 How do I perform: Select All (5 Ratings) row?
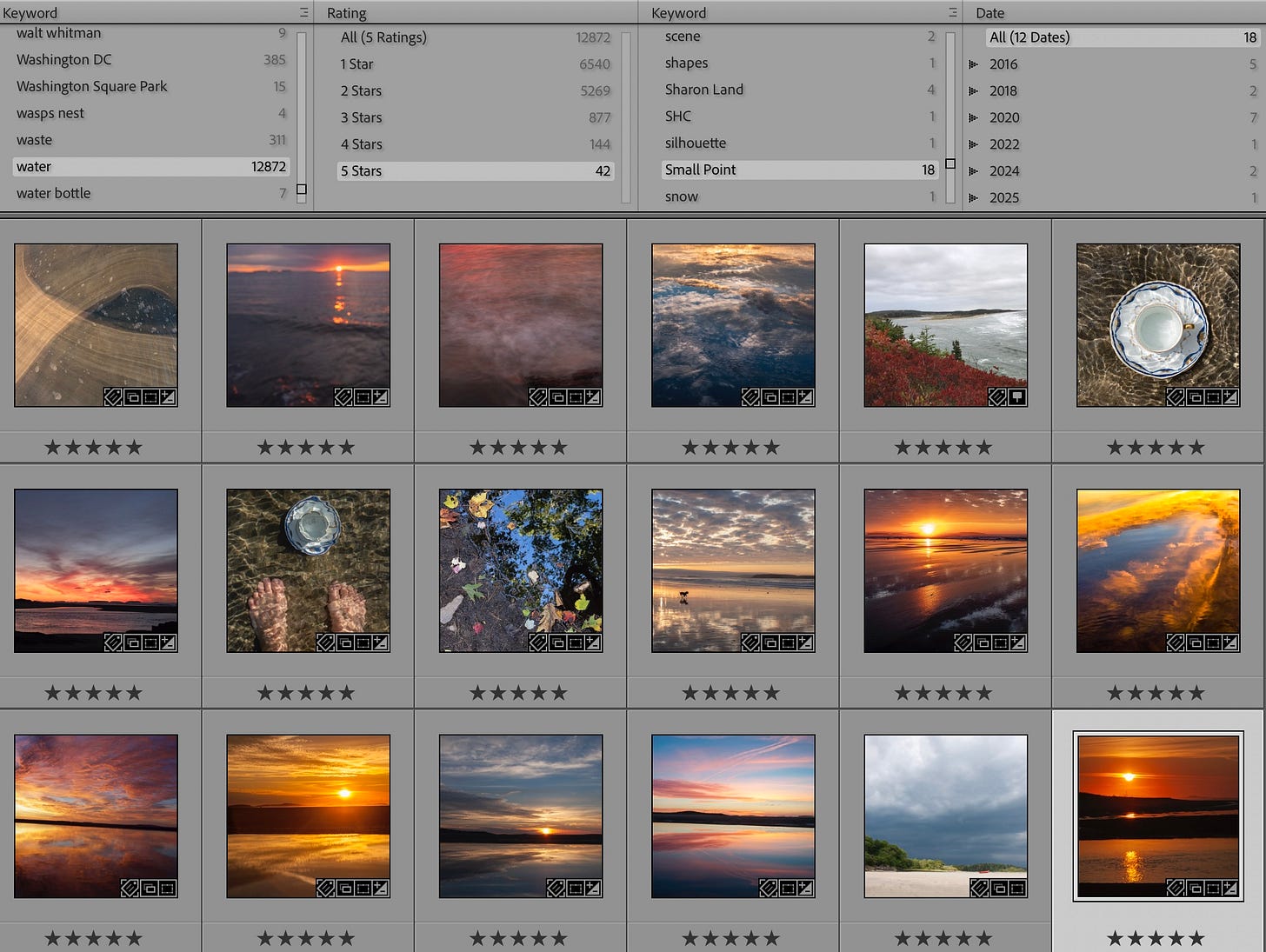(476, 37)
